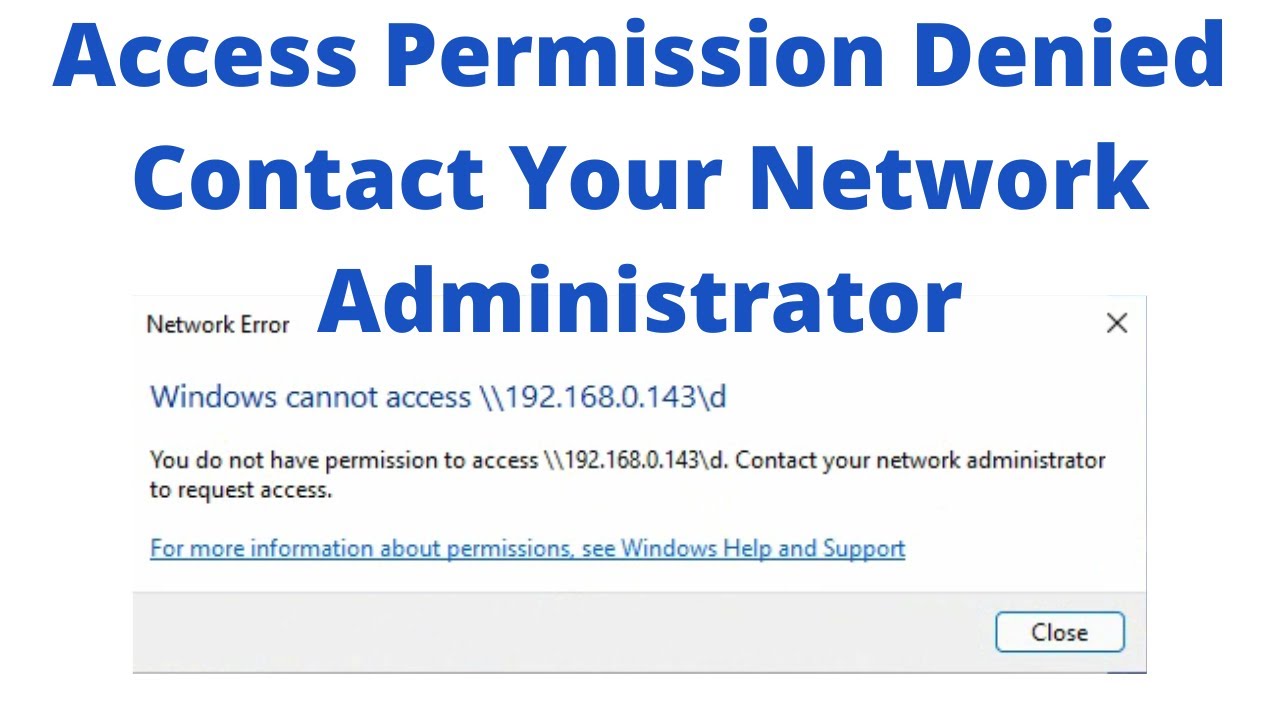
Task: Activate the Close button on the dialog
Action: coord(1060,632)
